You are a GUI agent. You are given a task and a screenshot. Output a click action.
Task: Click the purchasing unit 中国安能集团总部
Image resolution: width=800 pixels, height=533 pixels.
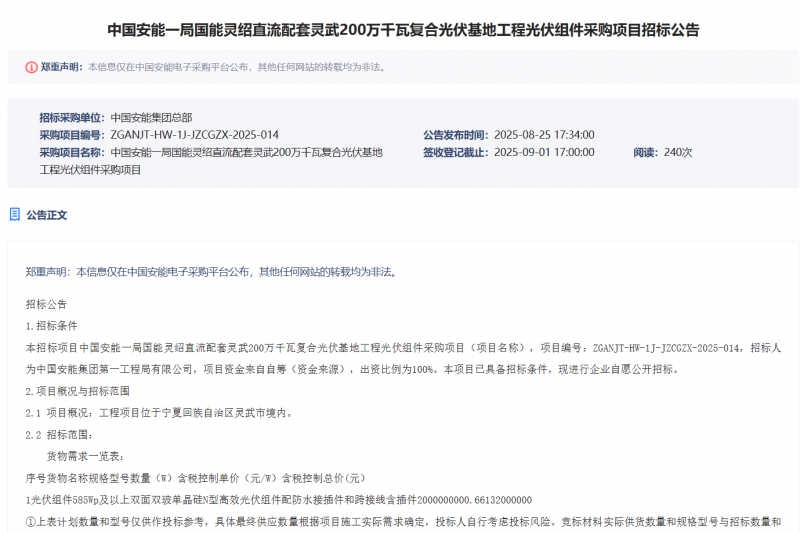[151, 117]
